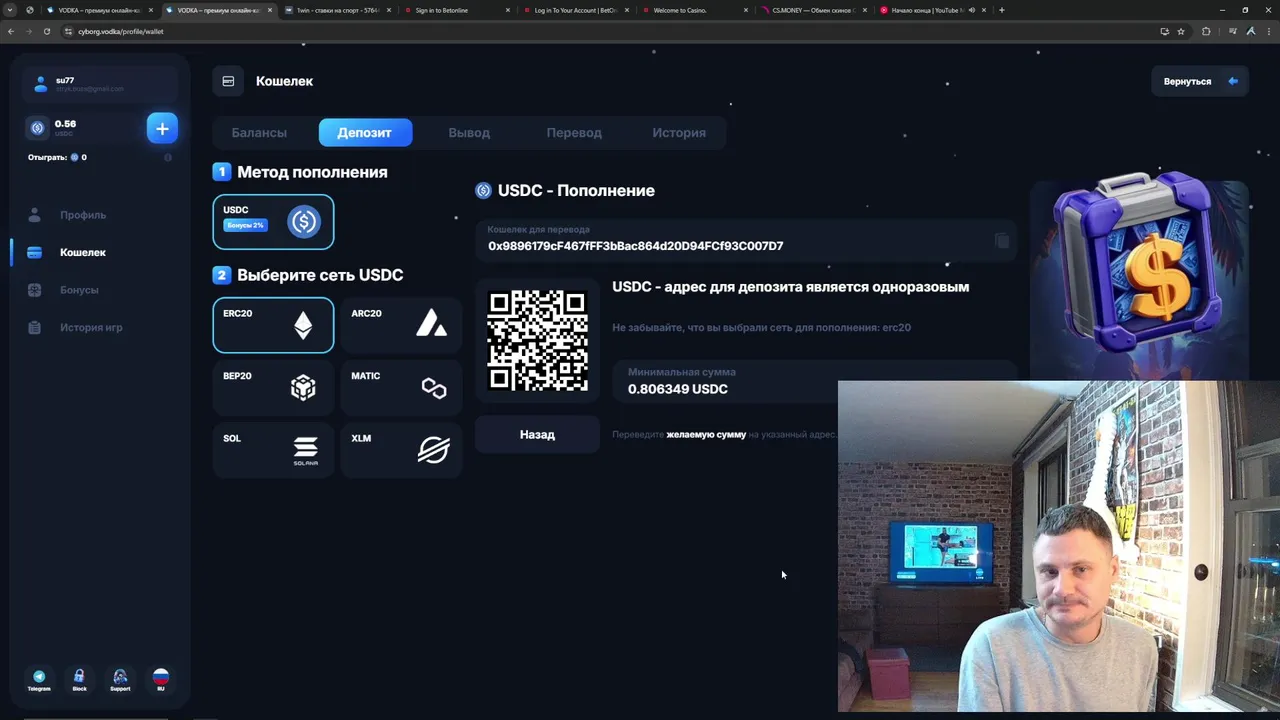Click the browser back arrow
Screen dimensions: 1280x720
[11, 31]
